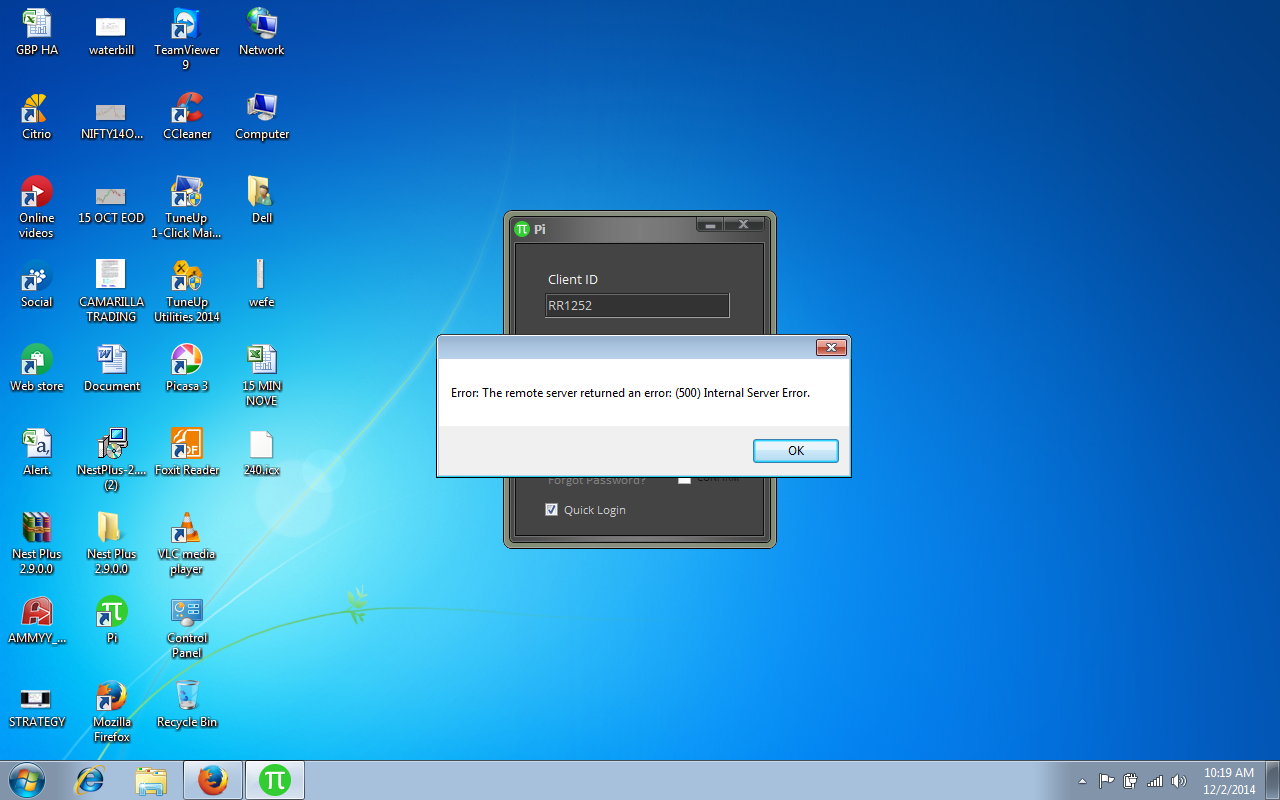The height and width of the screenshot is (800, 1280).
Task: Open the volume speaker tray icon
Action: [1179, 781]
